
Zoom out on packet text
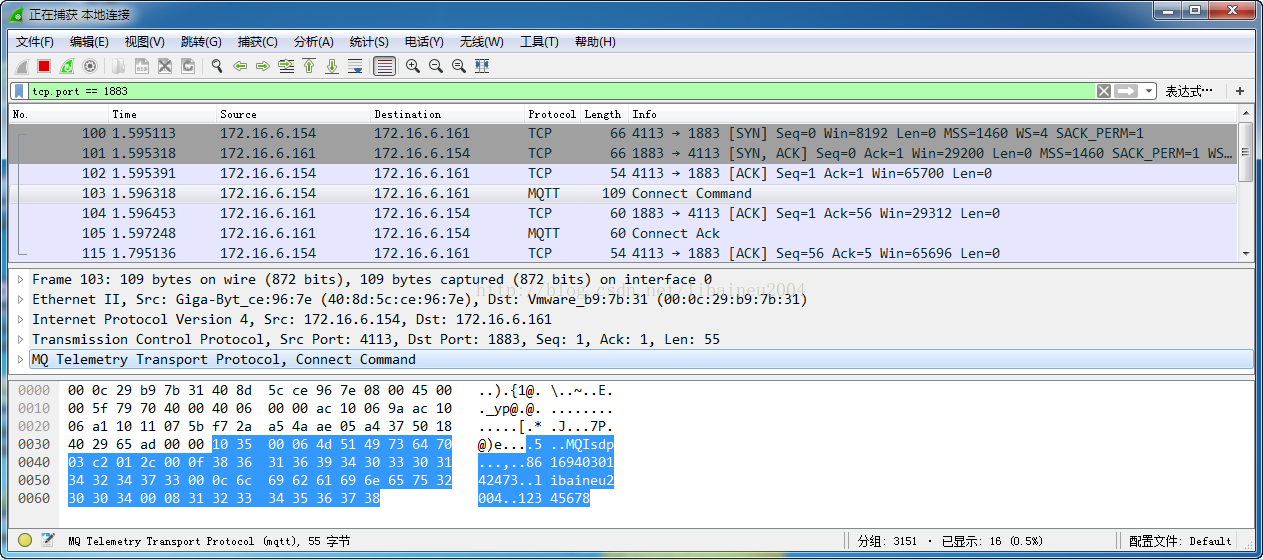click(436, 66)
